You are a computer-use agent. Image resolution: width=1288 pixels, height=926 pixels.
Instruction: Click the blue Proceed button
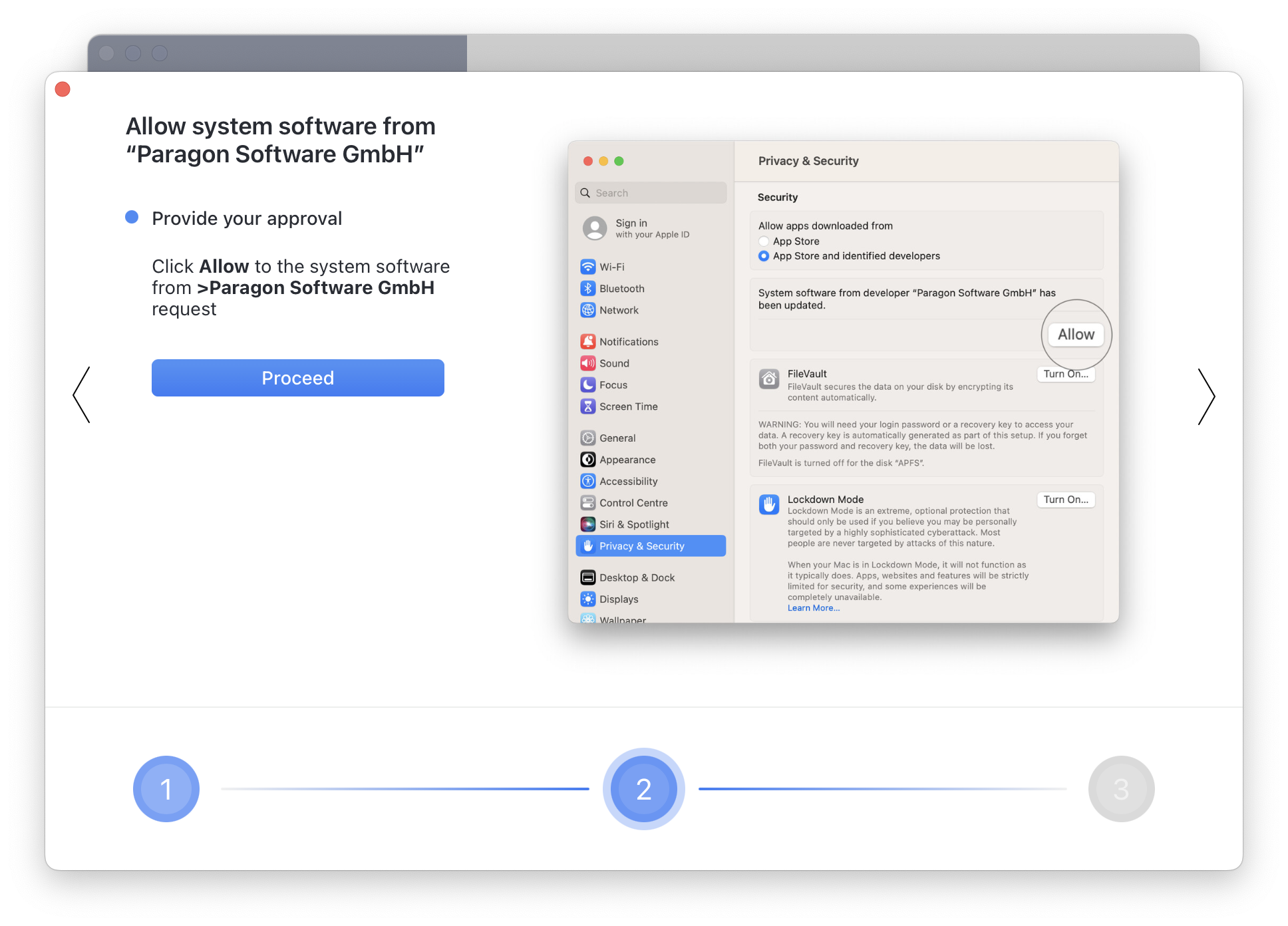pyautogui.click(x=297, y=378)
